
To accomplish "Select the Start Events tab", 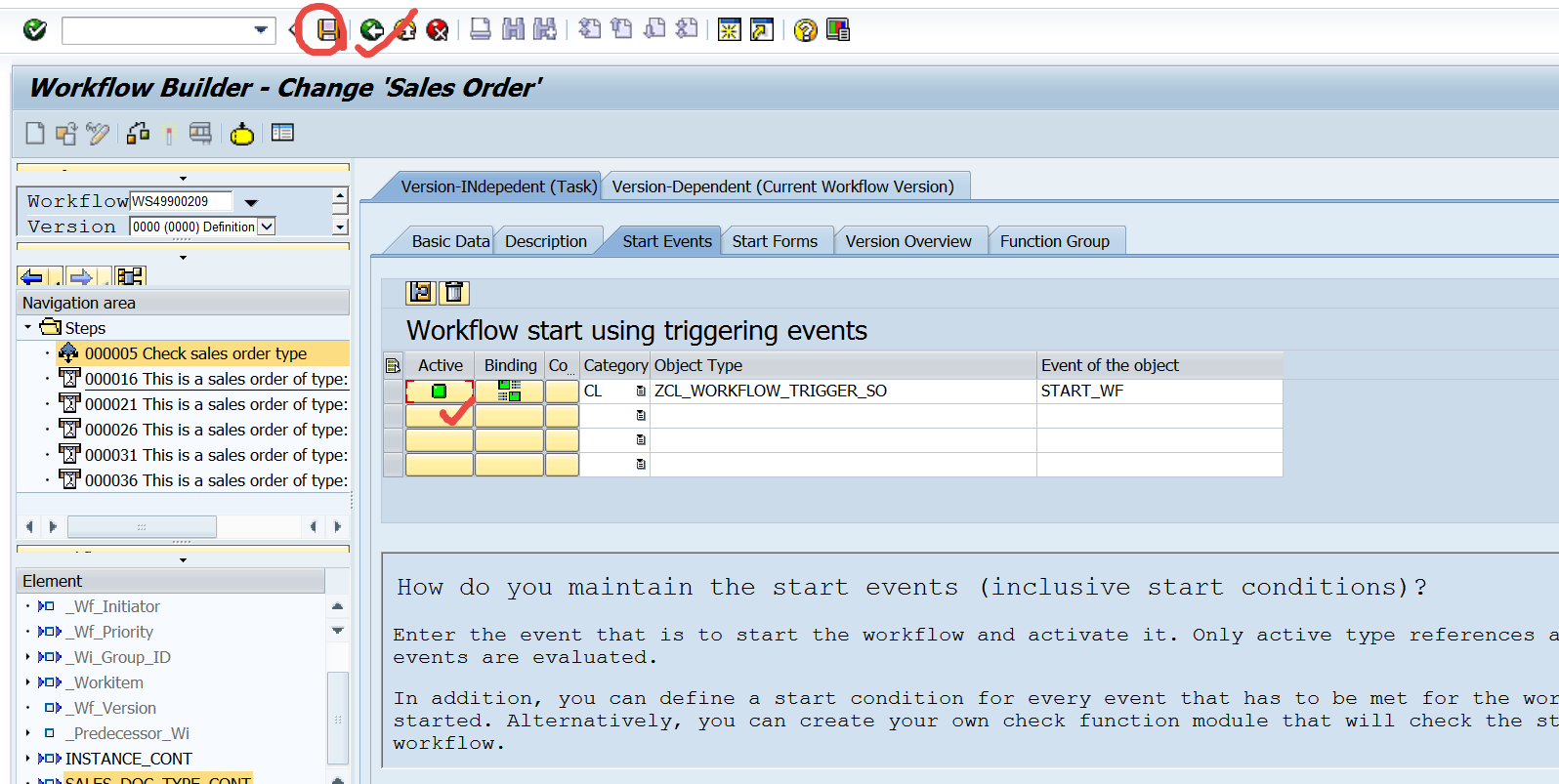I will 667,241.
